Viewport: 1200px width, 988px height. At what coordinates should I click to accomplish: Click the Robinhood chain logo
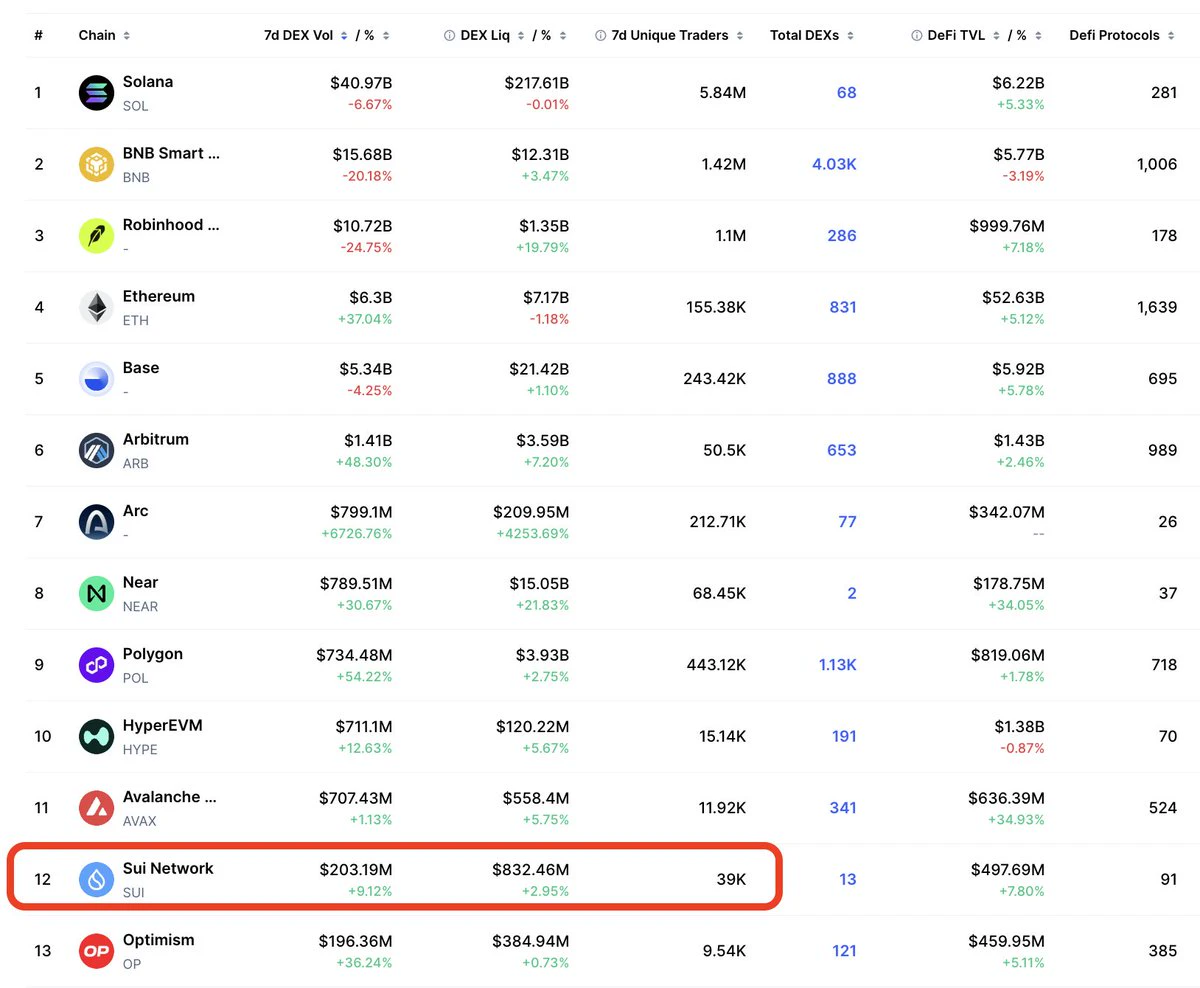pos(96,236)
